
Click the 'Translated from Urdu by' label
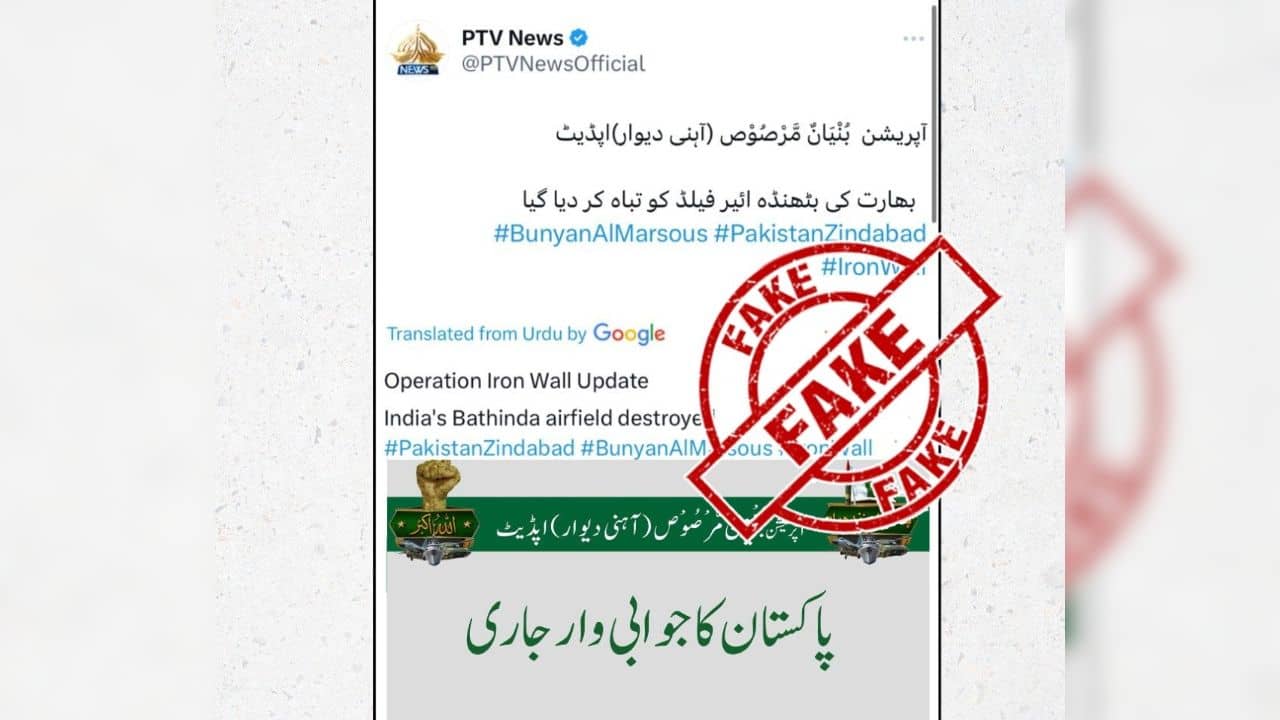(x=486, y=334)
